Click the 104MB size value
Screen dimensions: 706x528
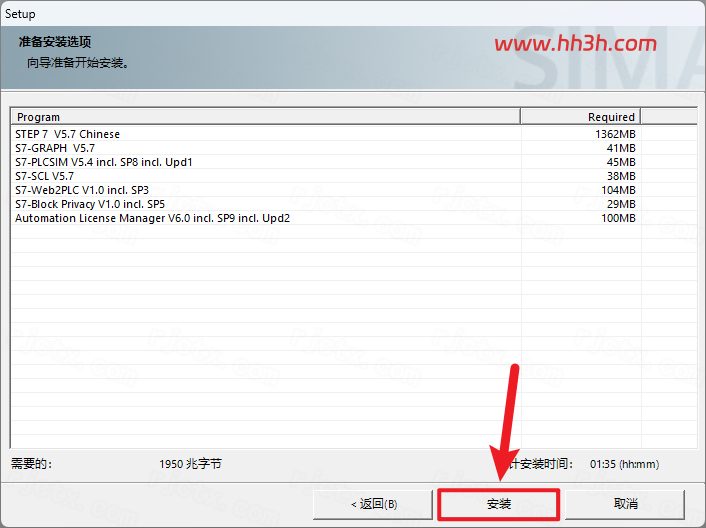click(x=618, y=190)
